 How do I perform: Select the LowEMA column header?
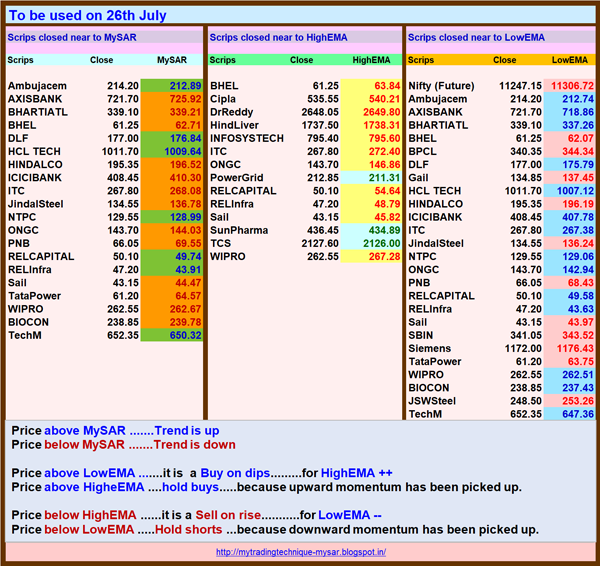[x=569, y=60]
